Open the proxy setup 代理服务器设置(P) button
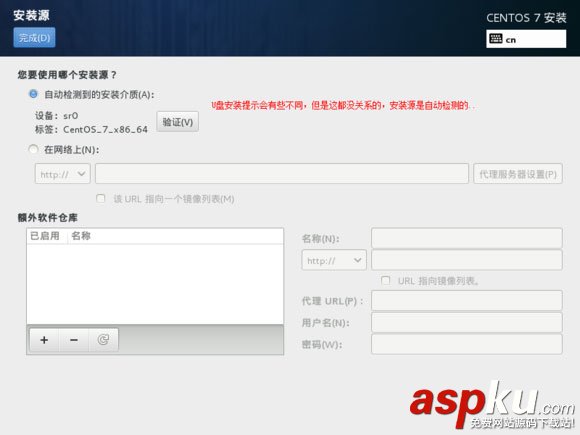Screen dimensions: 580x435 click(x=518, y=173)
